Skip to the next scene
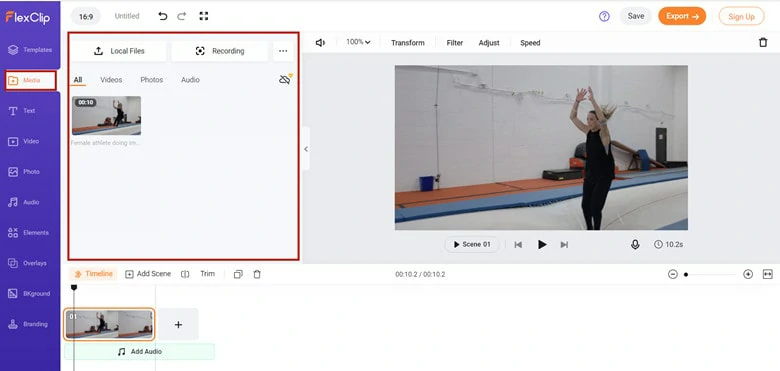The image size is (780, 371). (x=564, y=245)
